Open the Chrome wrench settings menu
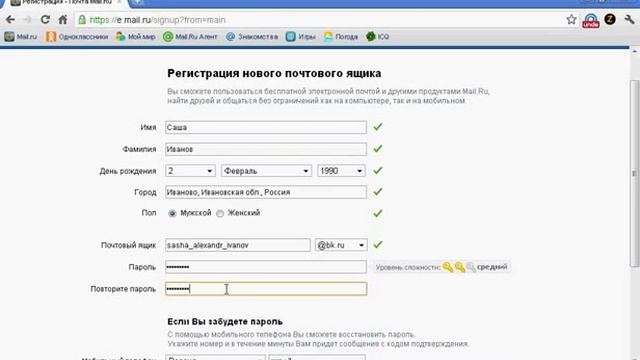Screen dimensions: 640x360 pos(629,19)
